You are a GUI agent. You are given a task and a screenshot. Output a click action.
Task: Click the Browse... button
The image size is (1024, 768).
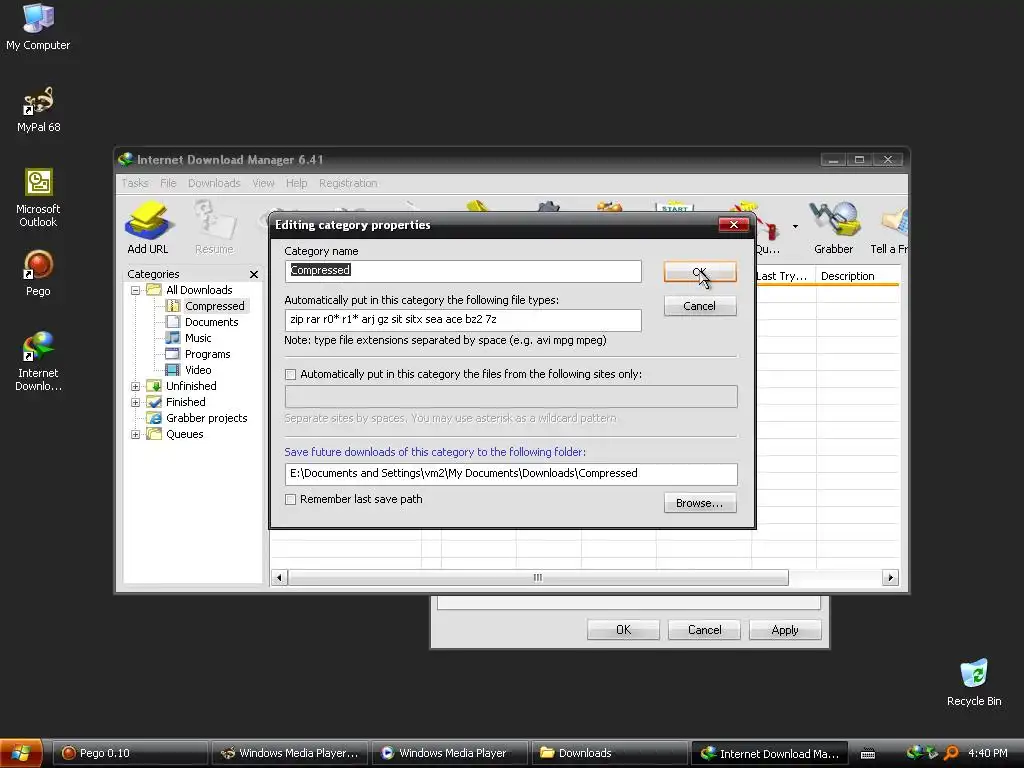(700, 503)
